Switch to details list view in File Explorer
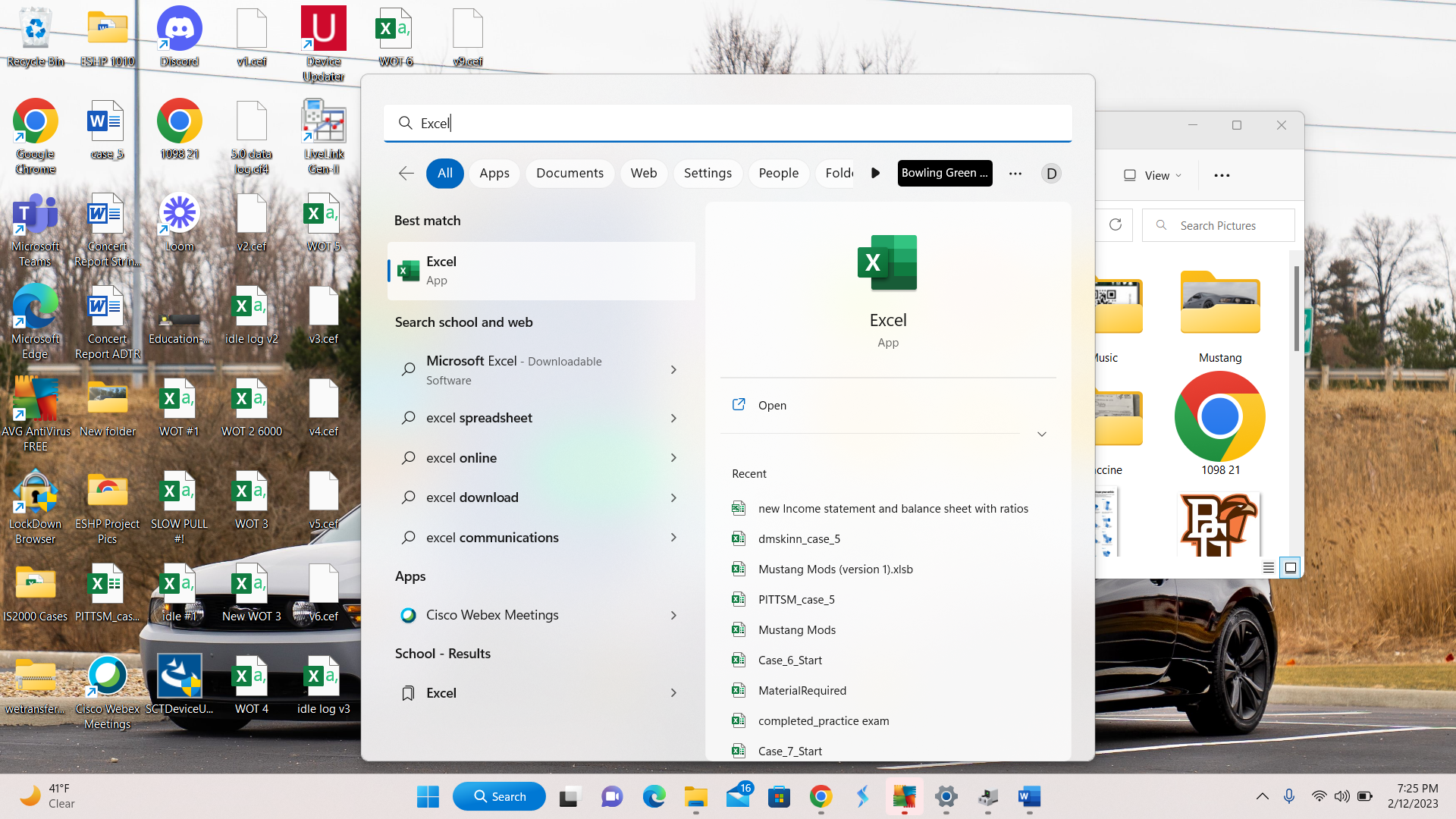Image resolution: width=1456 pixels, height=819 pixels. [1268, 566]
